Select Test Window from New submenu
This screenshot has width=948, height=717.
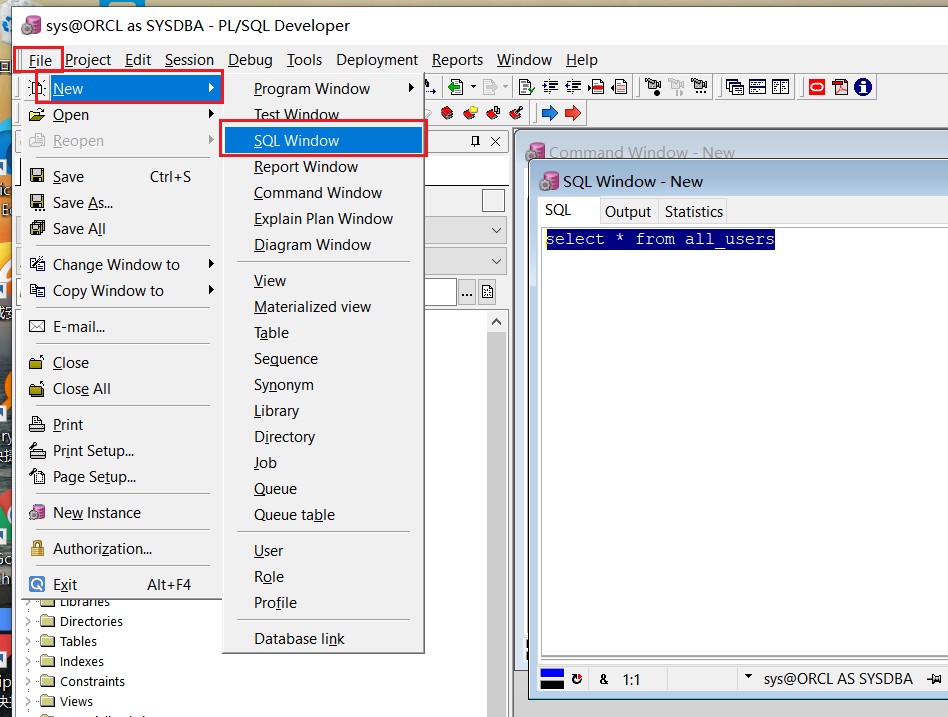323,114
